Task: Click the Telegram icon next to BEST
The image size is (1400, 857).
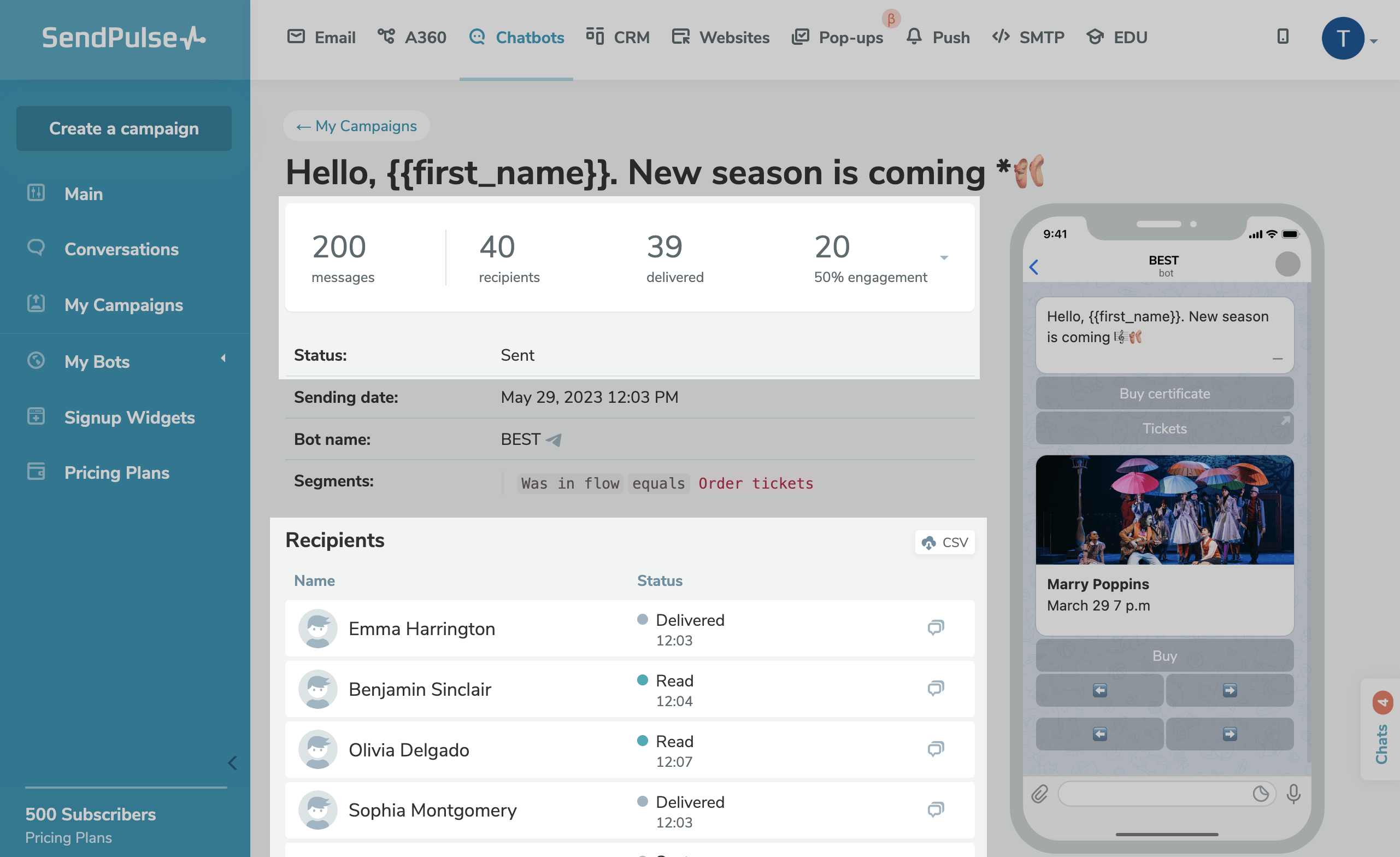Action: [554, 439]
